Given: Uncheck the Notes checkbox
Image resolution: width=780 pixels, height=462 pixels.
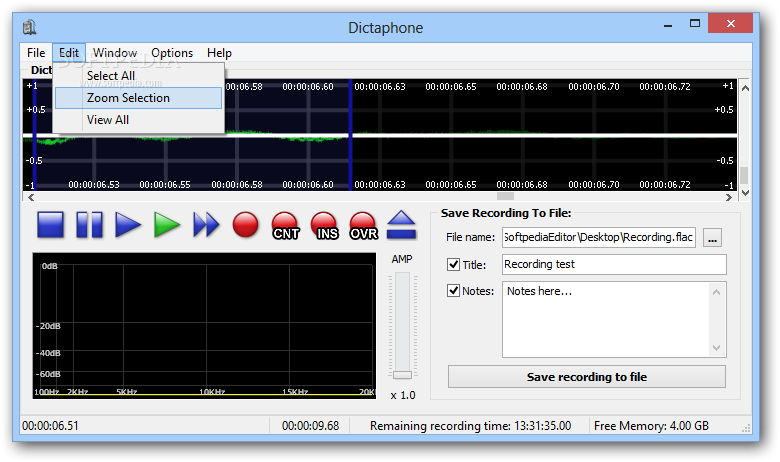Looking at the screenshot, I should [x=453, y=290].
